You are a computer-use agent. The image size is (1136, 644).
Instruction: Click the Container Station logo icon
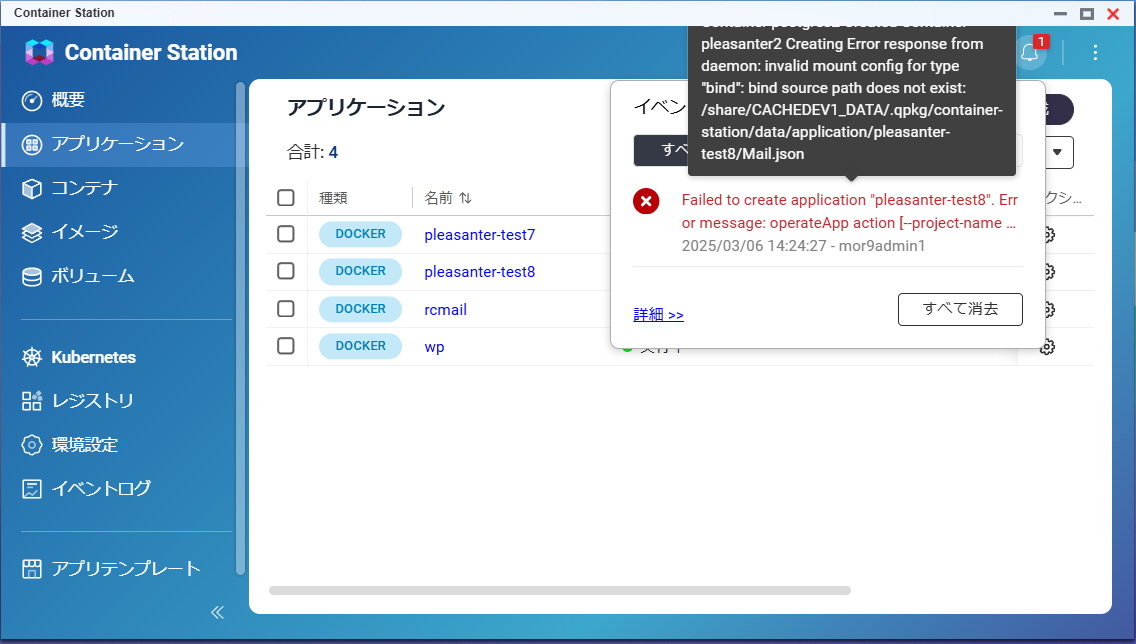pos(39,52)
